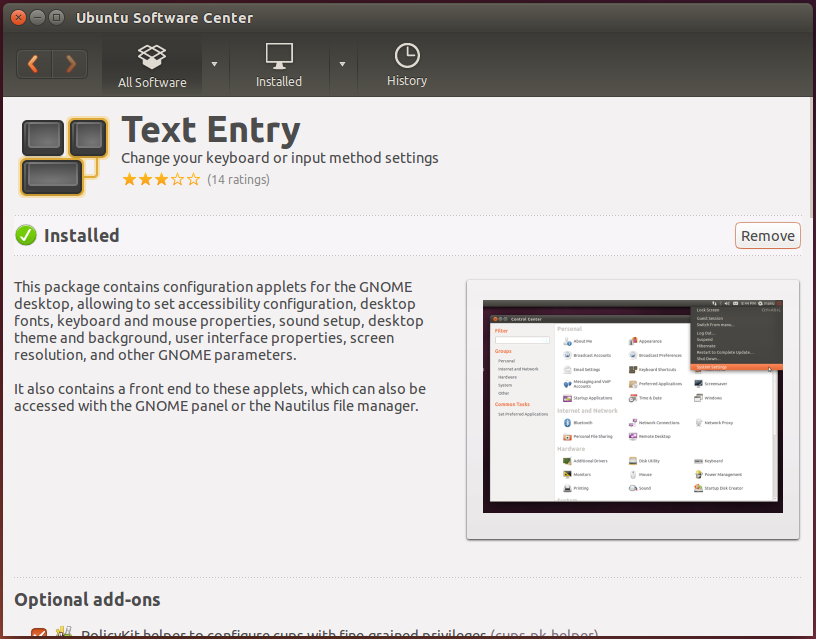Click the (14 ratings) text
816x639 pixels.
pos(238,180)
